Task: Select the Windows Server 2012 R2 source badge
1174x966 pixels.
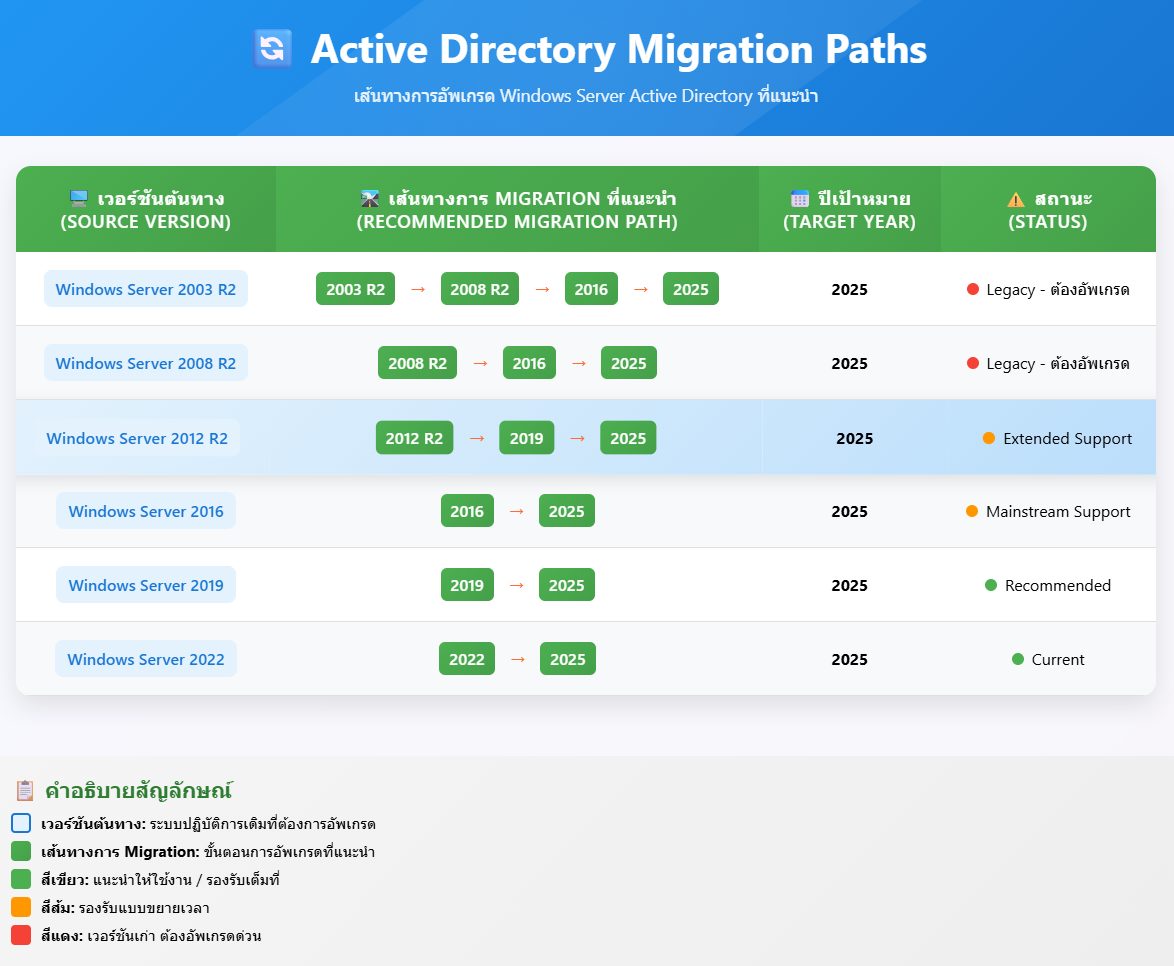Action: [x=137, y=438]
